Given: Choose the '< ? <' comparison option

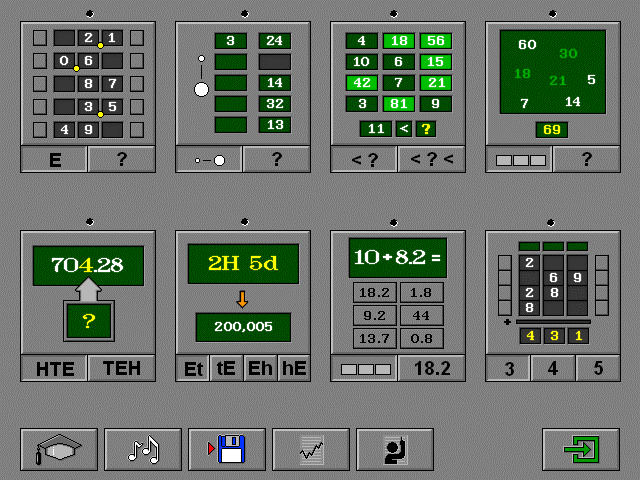Looking at the screenshot, I should tap(432, 159).
